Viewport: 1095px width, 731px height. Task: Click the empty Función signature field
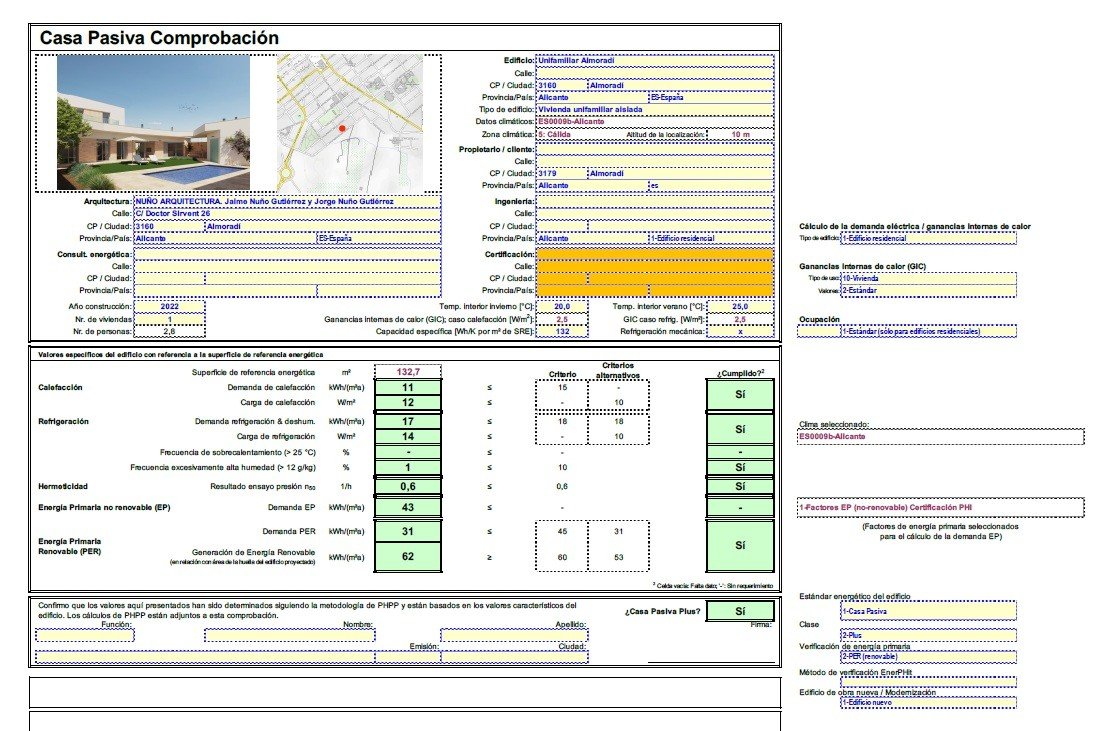point(84,635)
